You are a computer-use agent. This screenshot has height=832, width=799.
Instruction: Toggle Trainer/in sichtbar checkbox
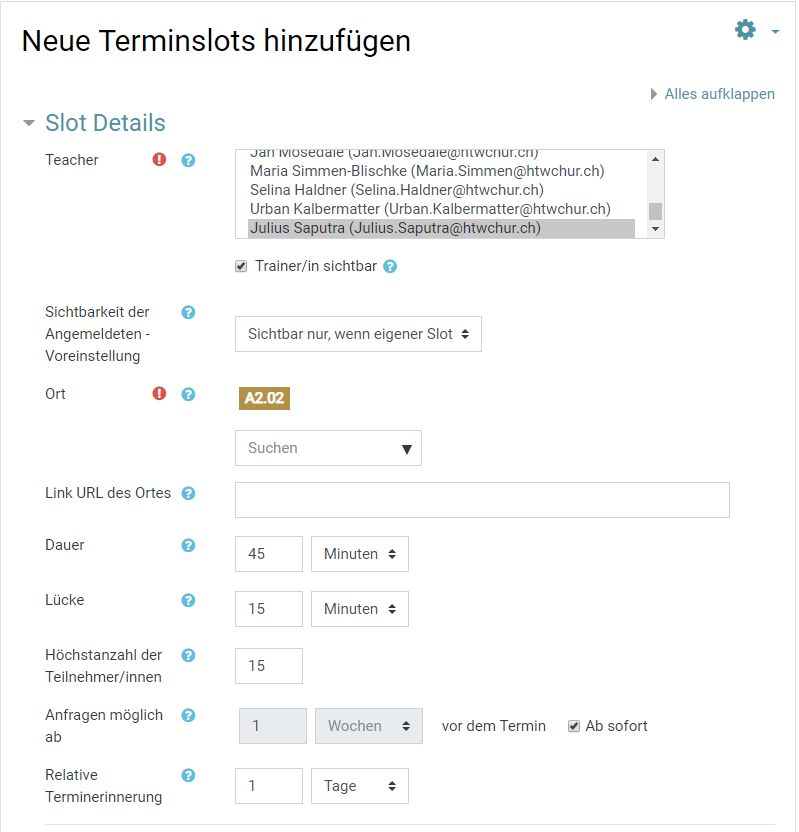point(241,266)
